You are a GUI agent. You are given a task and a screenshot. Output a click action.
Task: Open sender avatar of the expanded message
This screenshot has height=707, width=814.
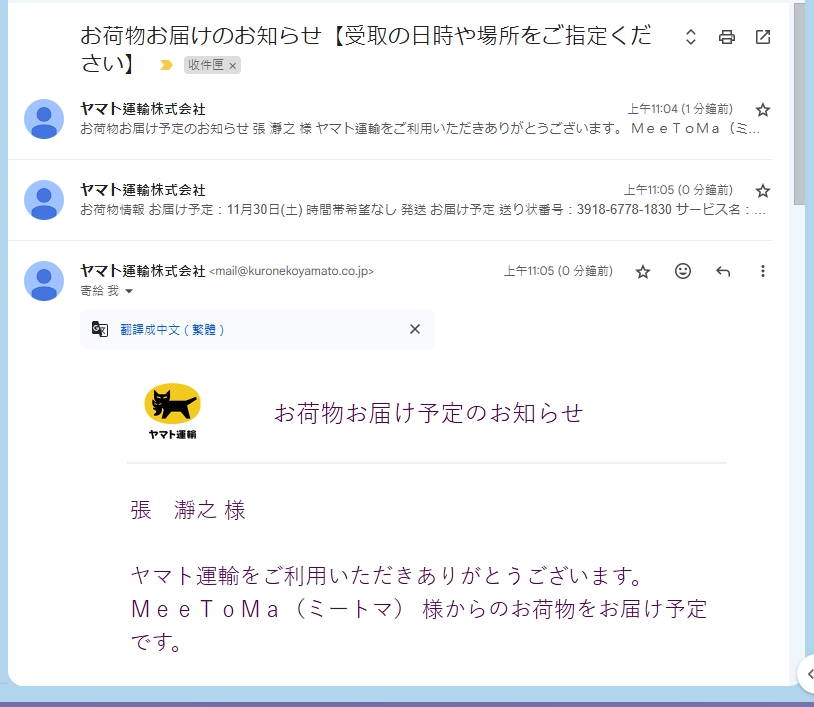(44, 281)
